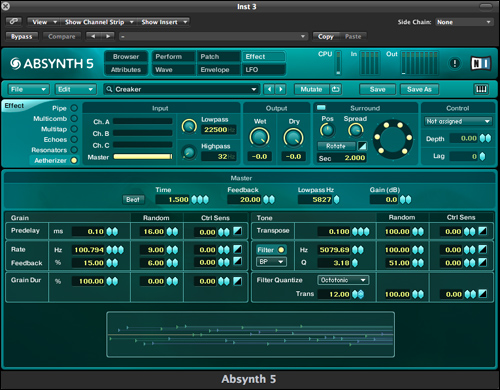Toggle the Master Beat sync button
Image resolution: width=500 pixels, height=390 pixels.
pyautogui.click(x=133, y=200)
